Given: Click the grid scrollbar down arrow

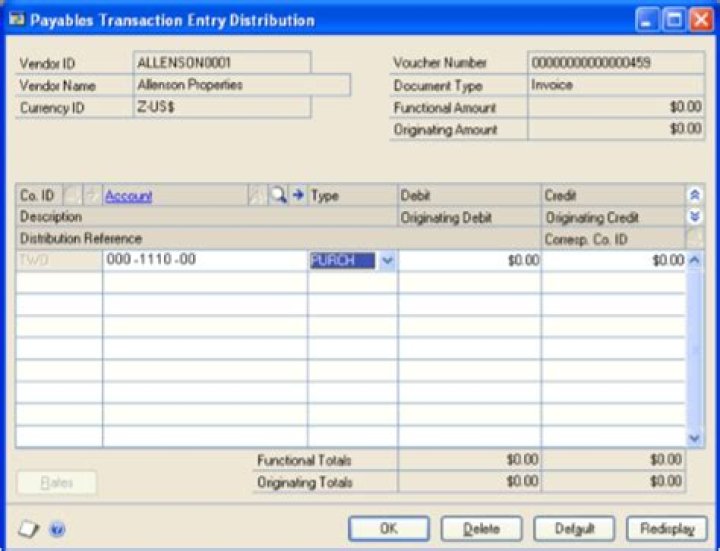Looking at the screenshot, I should click(x=696, y=437).
